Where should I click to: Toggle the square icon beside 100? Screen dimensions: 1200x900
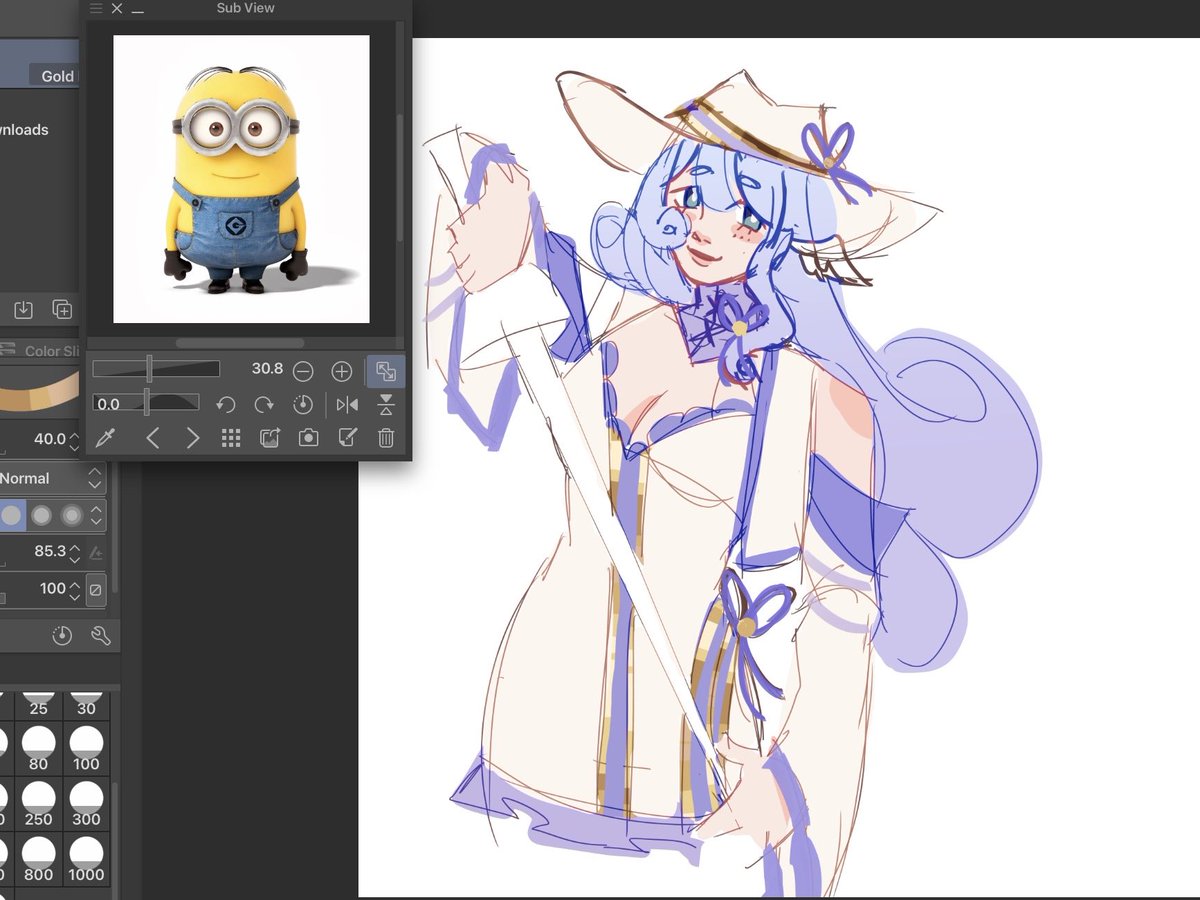tap(96, 589)
